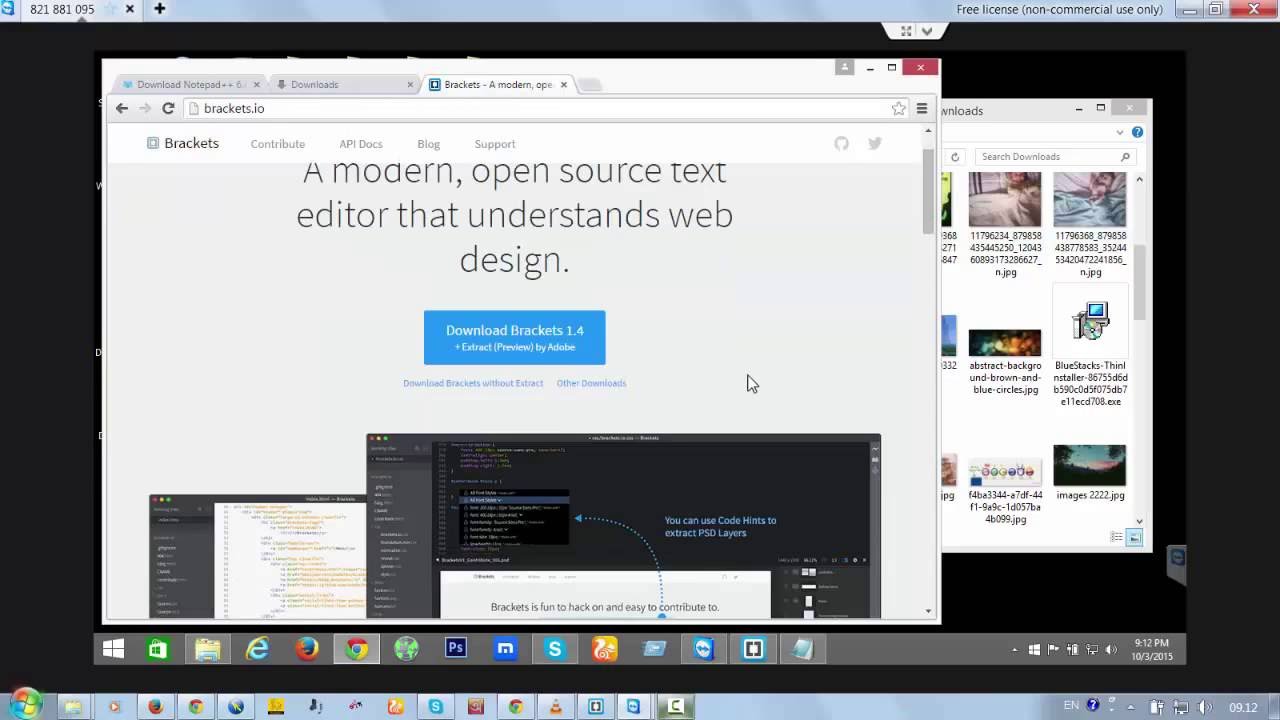Click Download Brackets 1.4 button
1280x720 pixels.
pos(514,337)
